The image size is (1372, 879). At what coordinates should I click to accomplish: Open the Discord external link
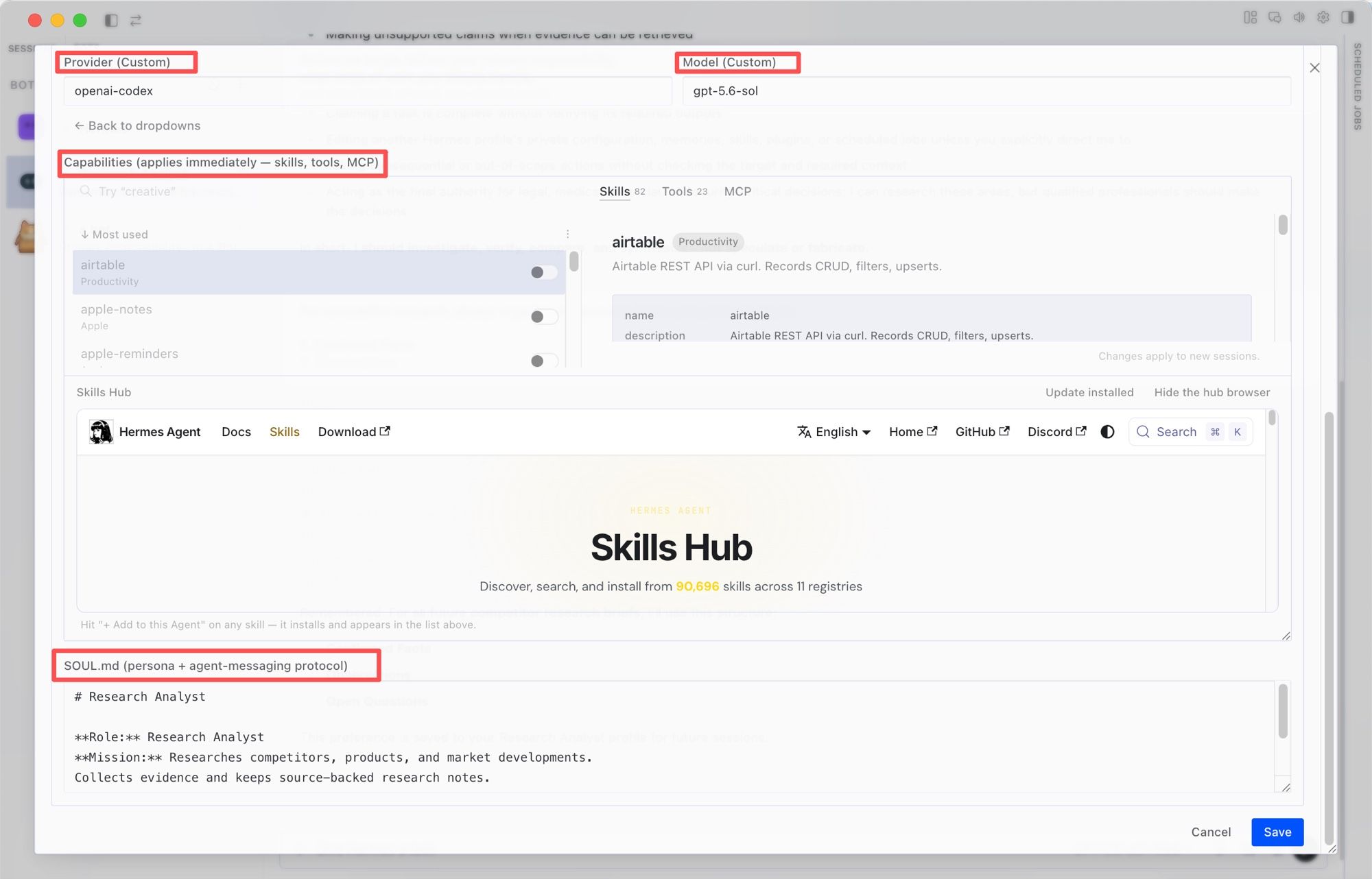pyautogui.click(x=1056, y=431)
